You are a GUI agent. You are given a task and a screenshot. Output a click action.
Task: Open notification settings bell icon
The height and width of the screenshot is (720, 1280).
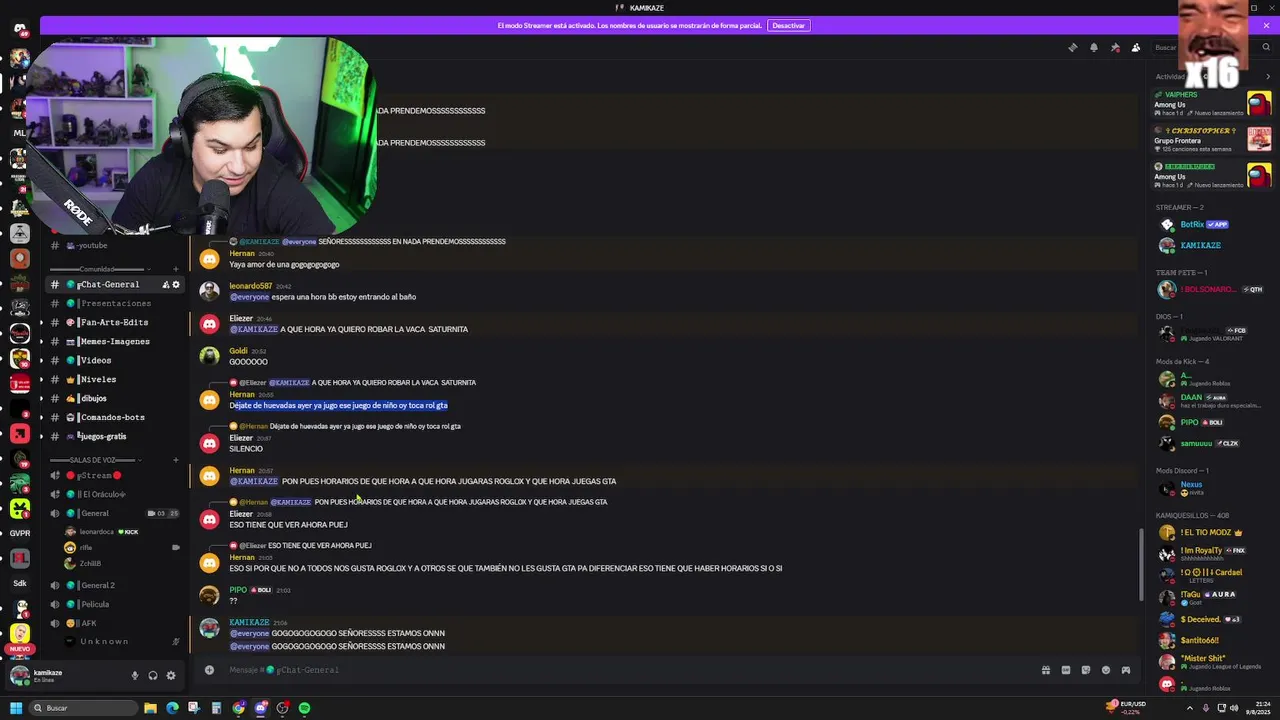(1094, 47)
